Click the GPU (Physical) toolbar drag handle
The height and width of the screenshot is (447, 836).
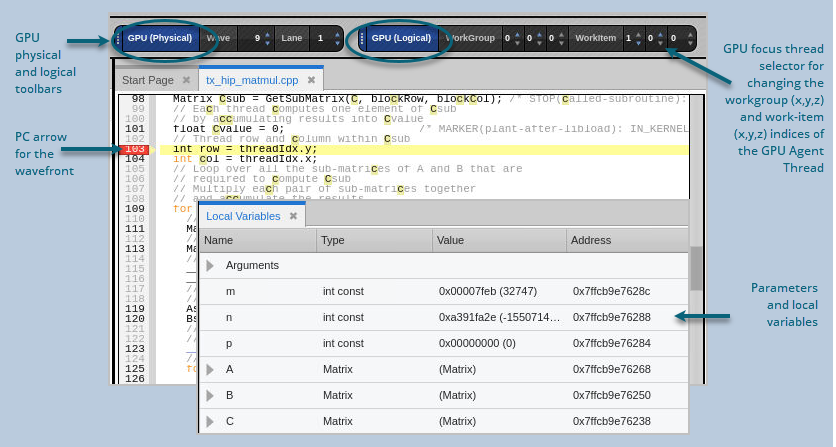[118, 39]
